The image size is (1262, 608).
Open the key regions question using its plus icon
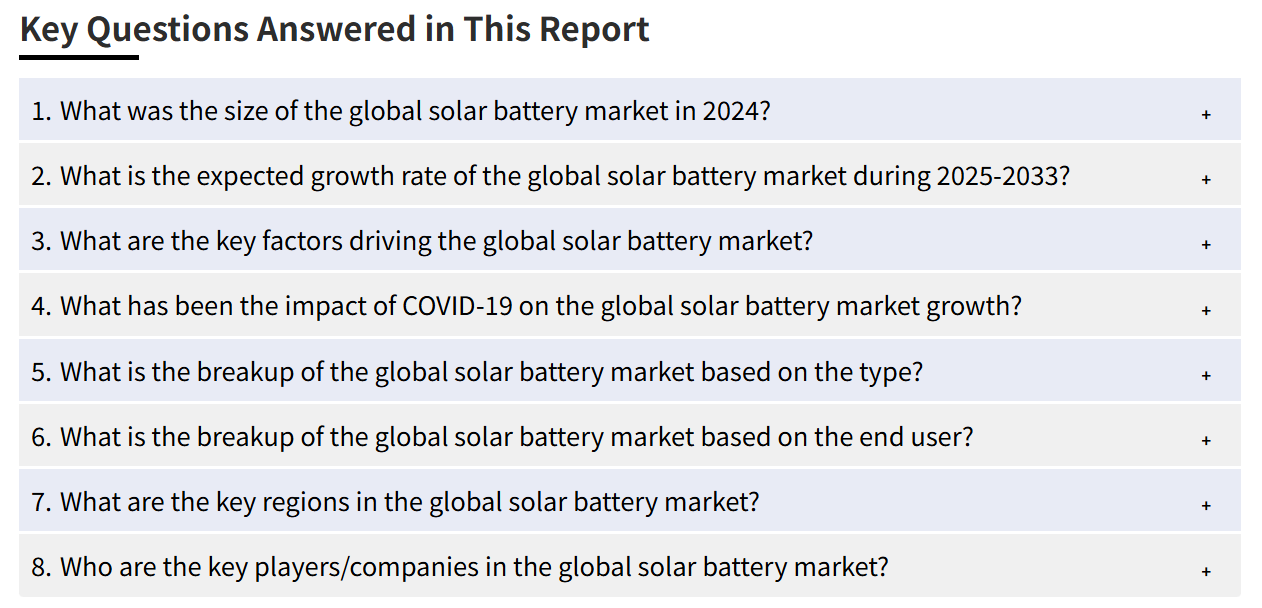tap(1206, 505)
